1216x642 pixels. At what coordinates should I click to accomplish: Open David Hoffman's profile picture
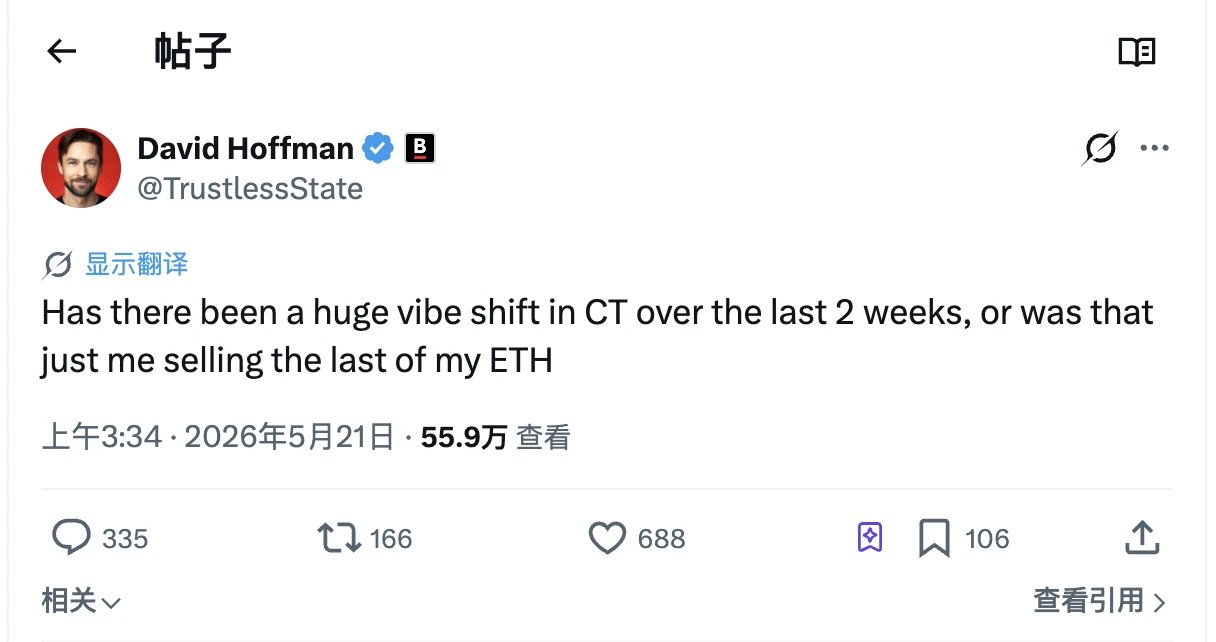click(x=81, y=167)
